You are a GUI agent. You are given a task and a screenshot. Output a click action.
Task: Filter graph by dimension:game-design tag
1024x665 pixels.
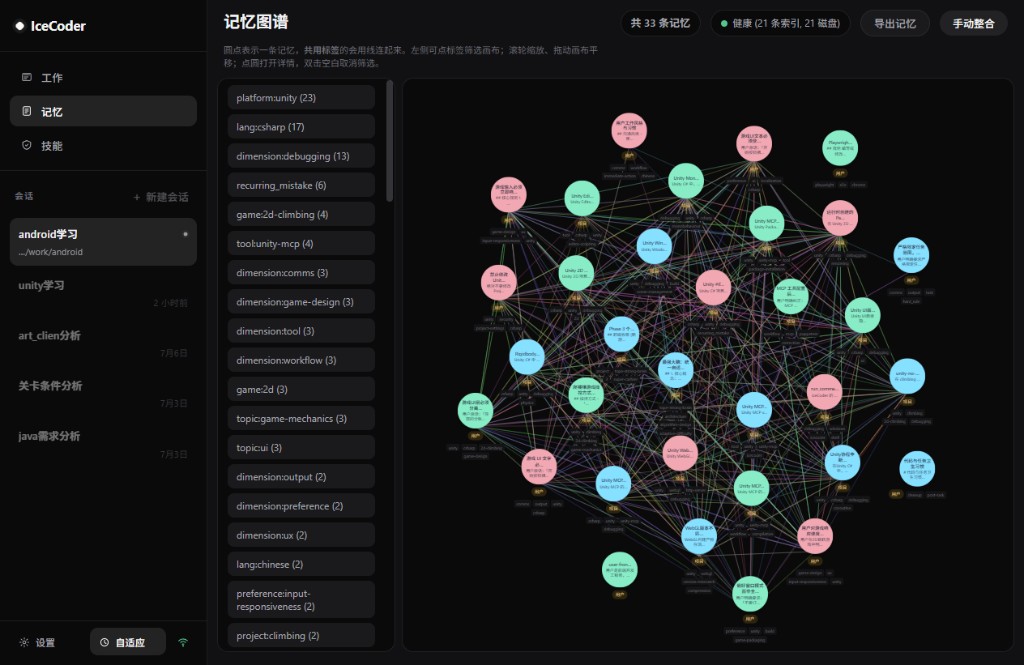point(301,302)
